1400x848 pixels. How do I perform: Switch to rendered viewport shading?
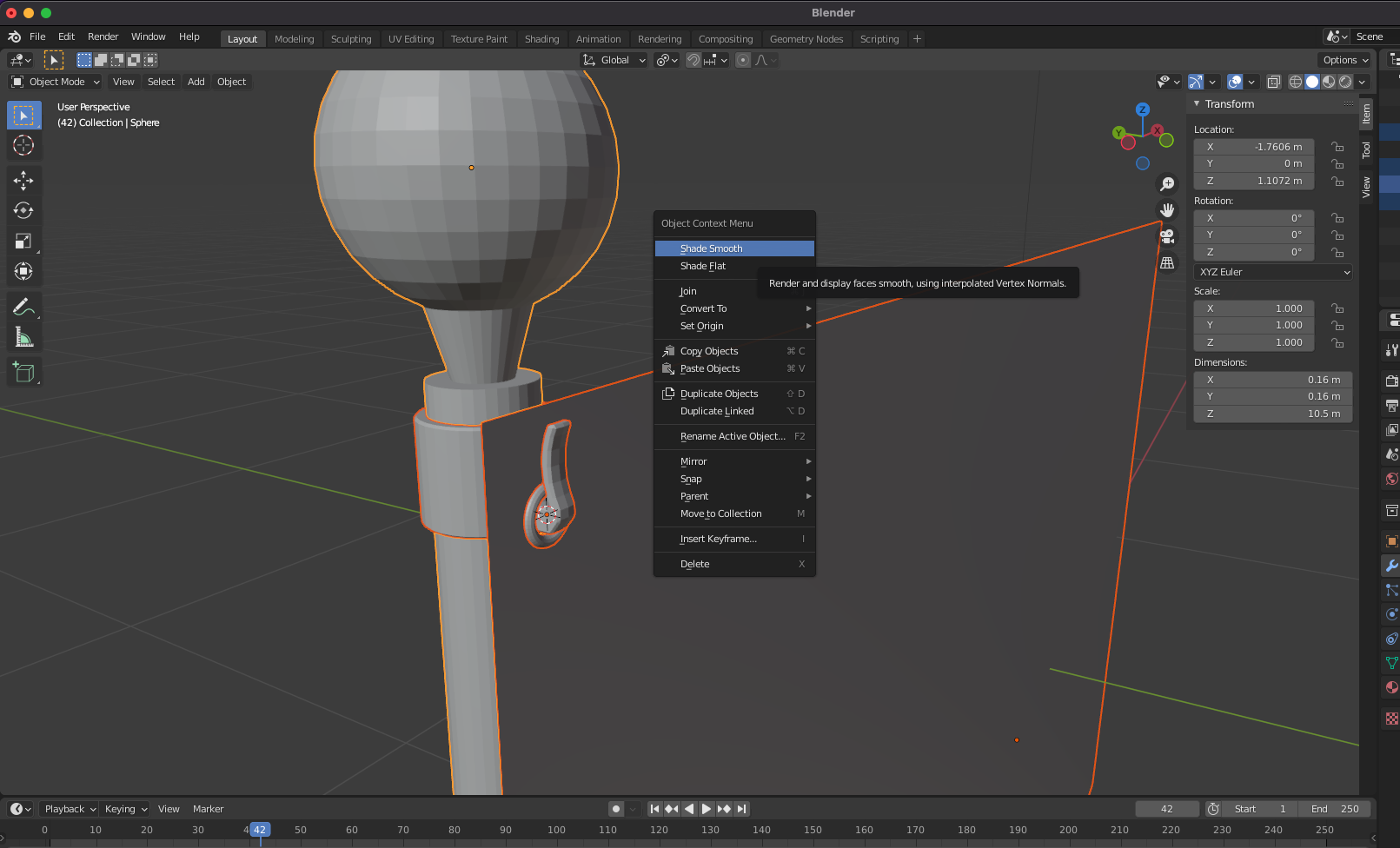tap(1345, 82)
